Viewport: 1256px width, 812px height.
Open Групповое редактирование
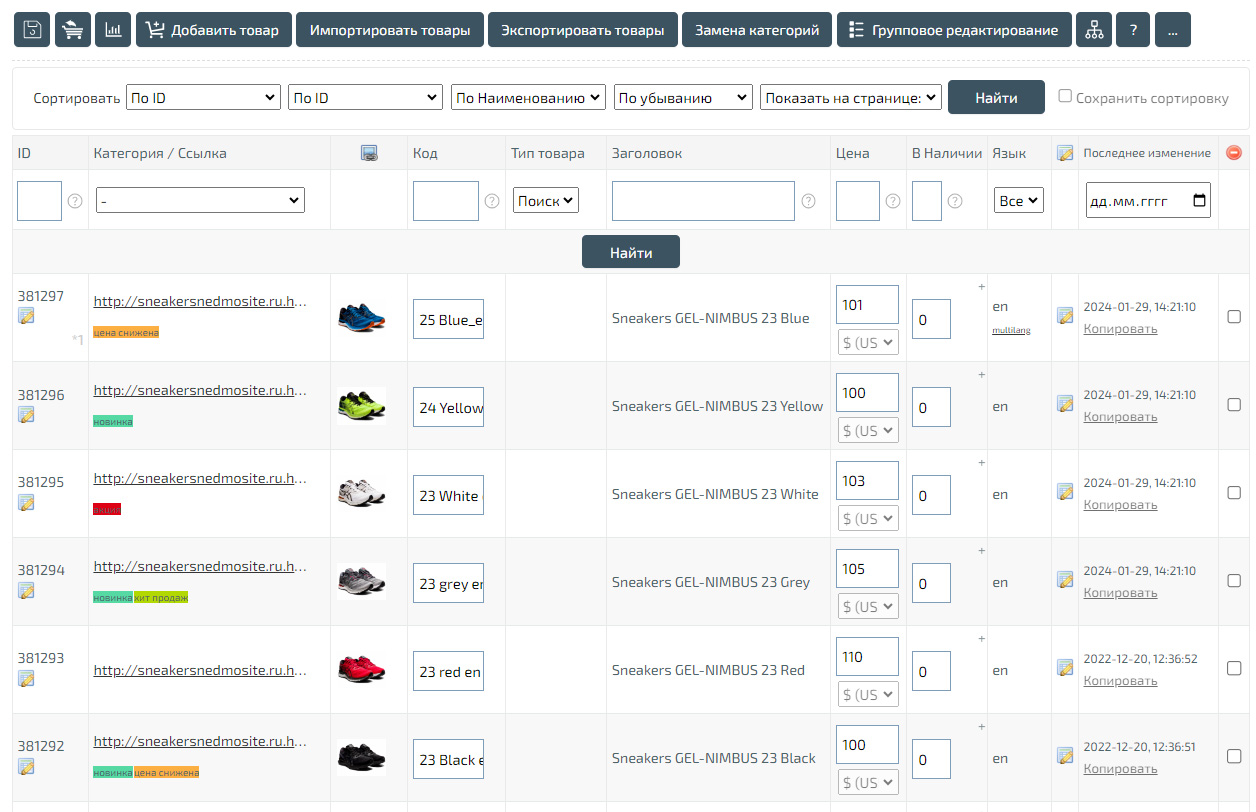coord(953,30)
